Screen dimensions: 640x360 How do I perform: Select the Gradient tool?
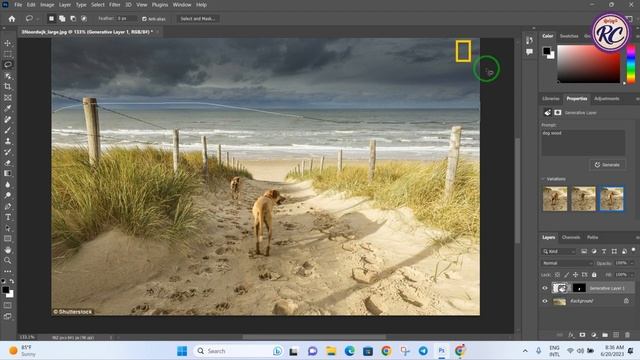coord(7,173)
